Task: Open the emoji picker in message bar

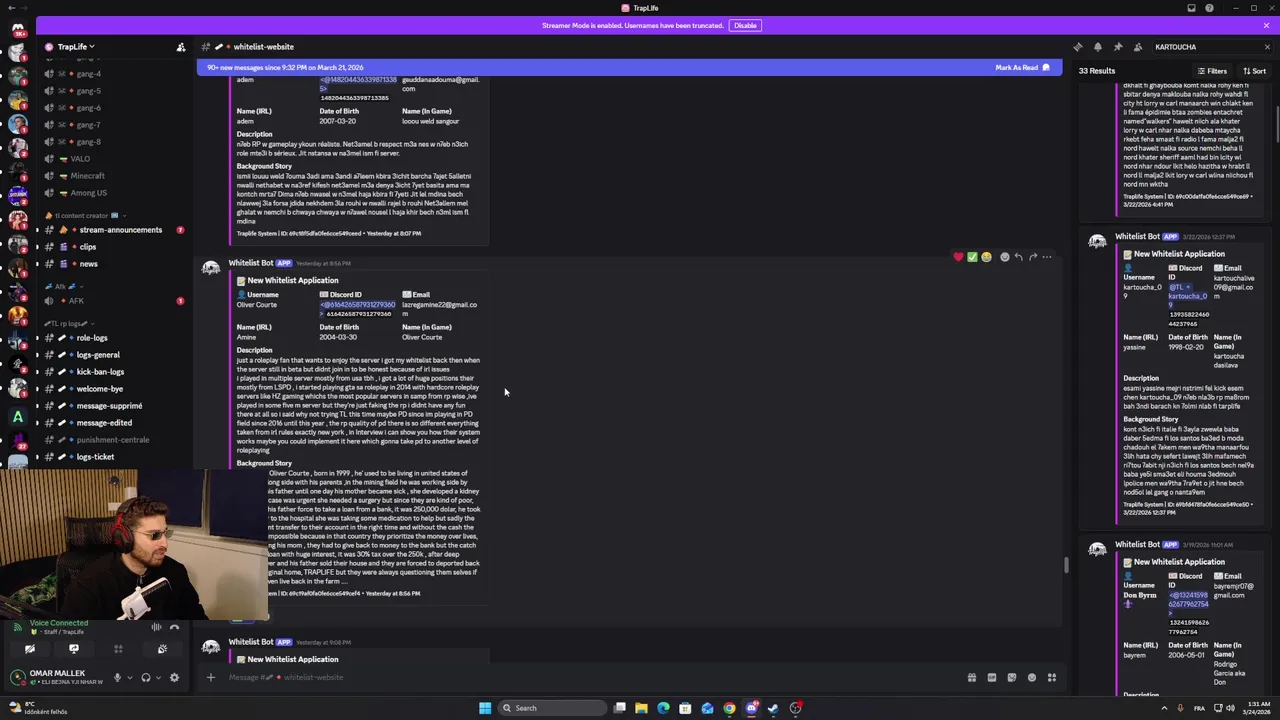Action: (x=1031, y=678)
